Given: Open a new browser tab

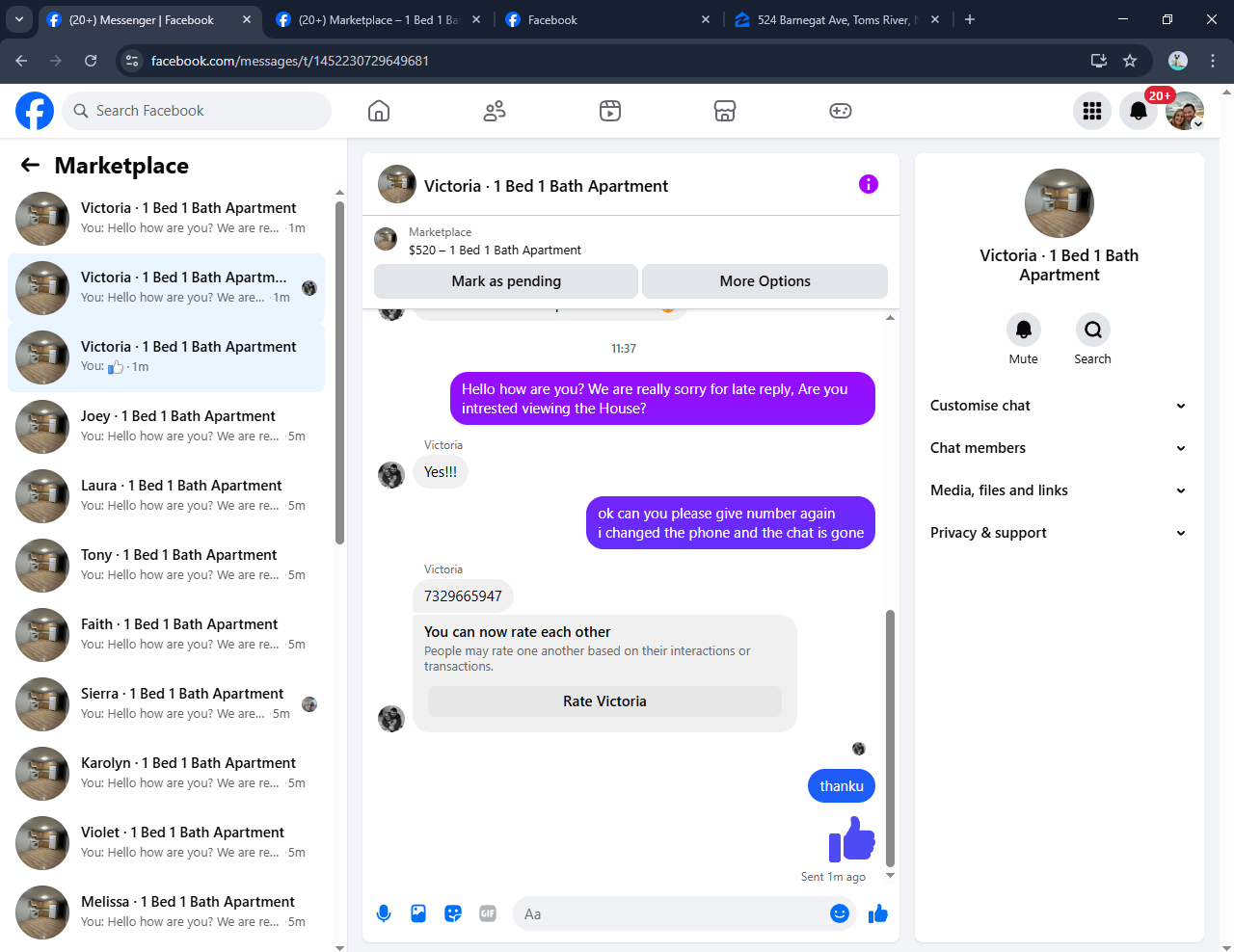Looking at the screenshot, I should tap(970, 19).
